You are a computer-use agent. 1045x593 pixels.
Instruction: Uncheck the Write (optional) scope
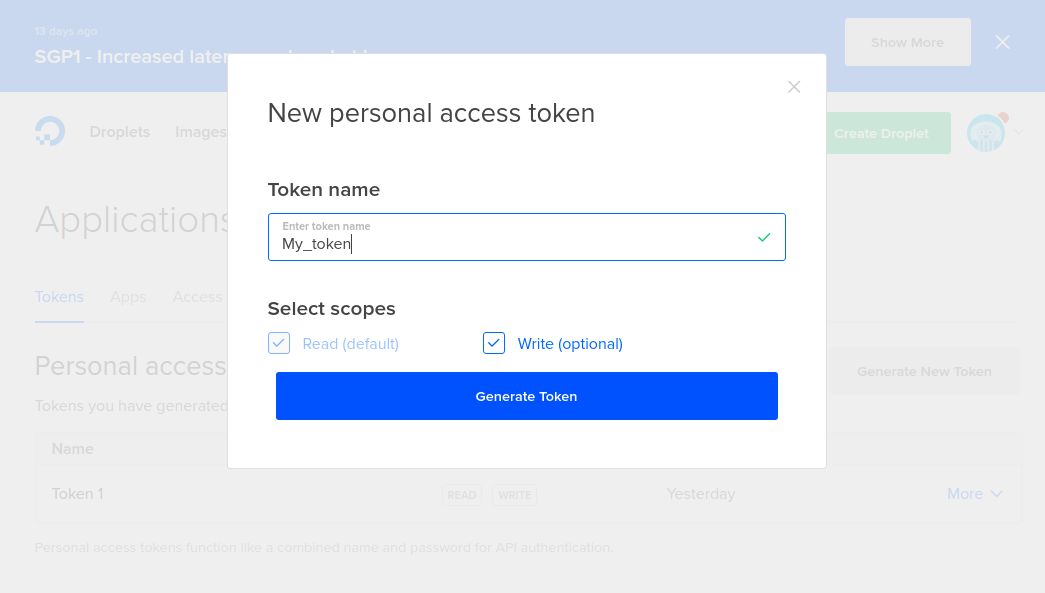494,344
